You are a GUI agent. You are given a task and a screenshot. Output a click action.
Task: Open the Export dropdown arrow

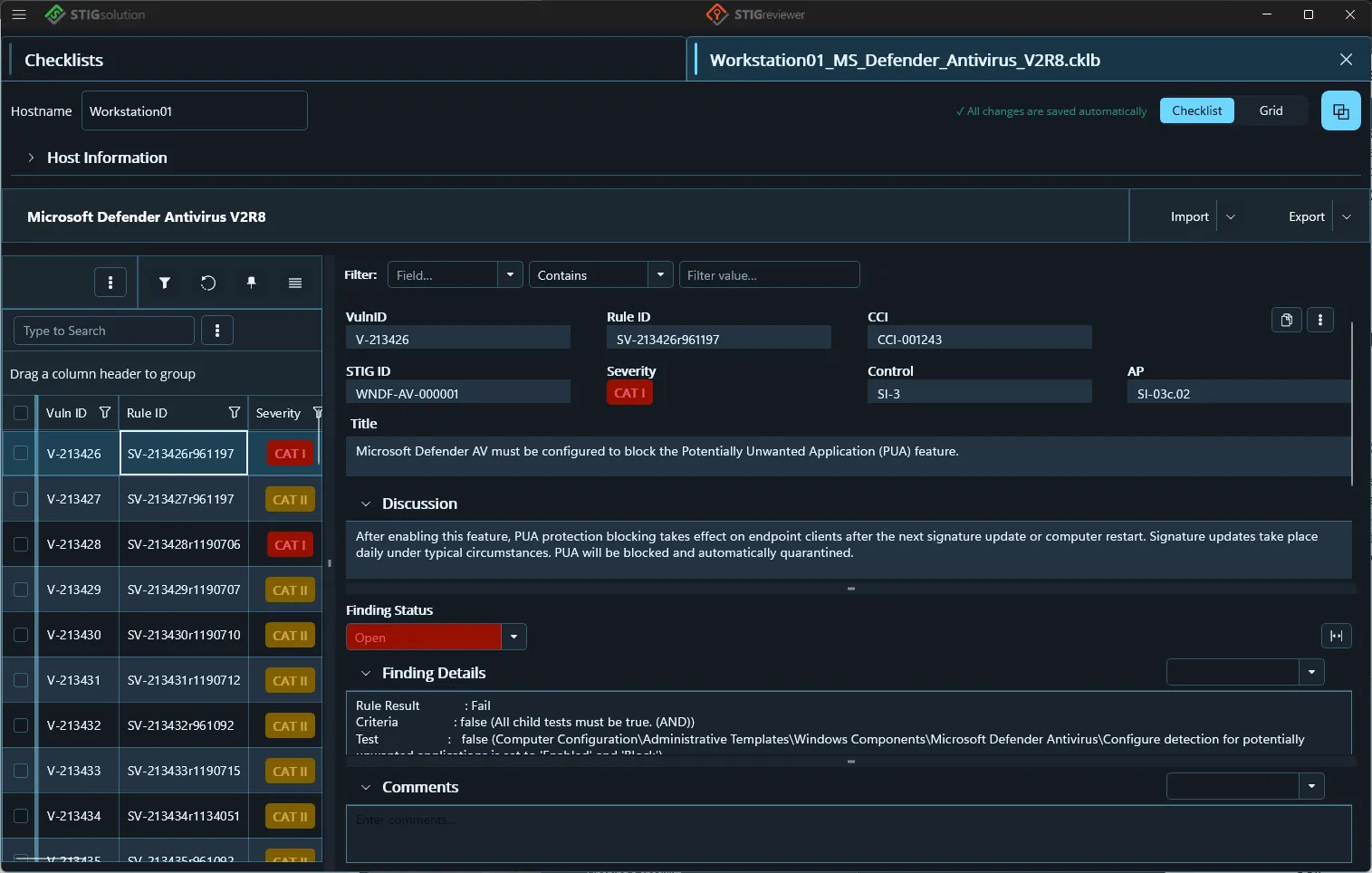coord(1347,217)
